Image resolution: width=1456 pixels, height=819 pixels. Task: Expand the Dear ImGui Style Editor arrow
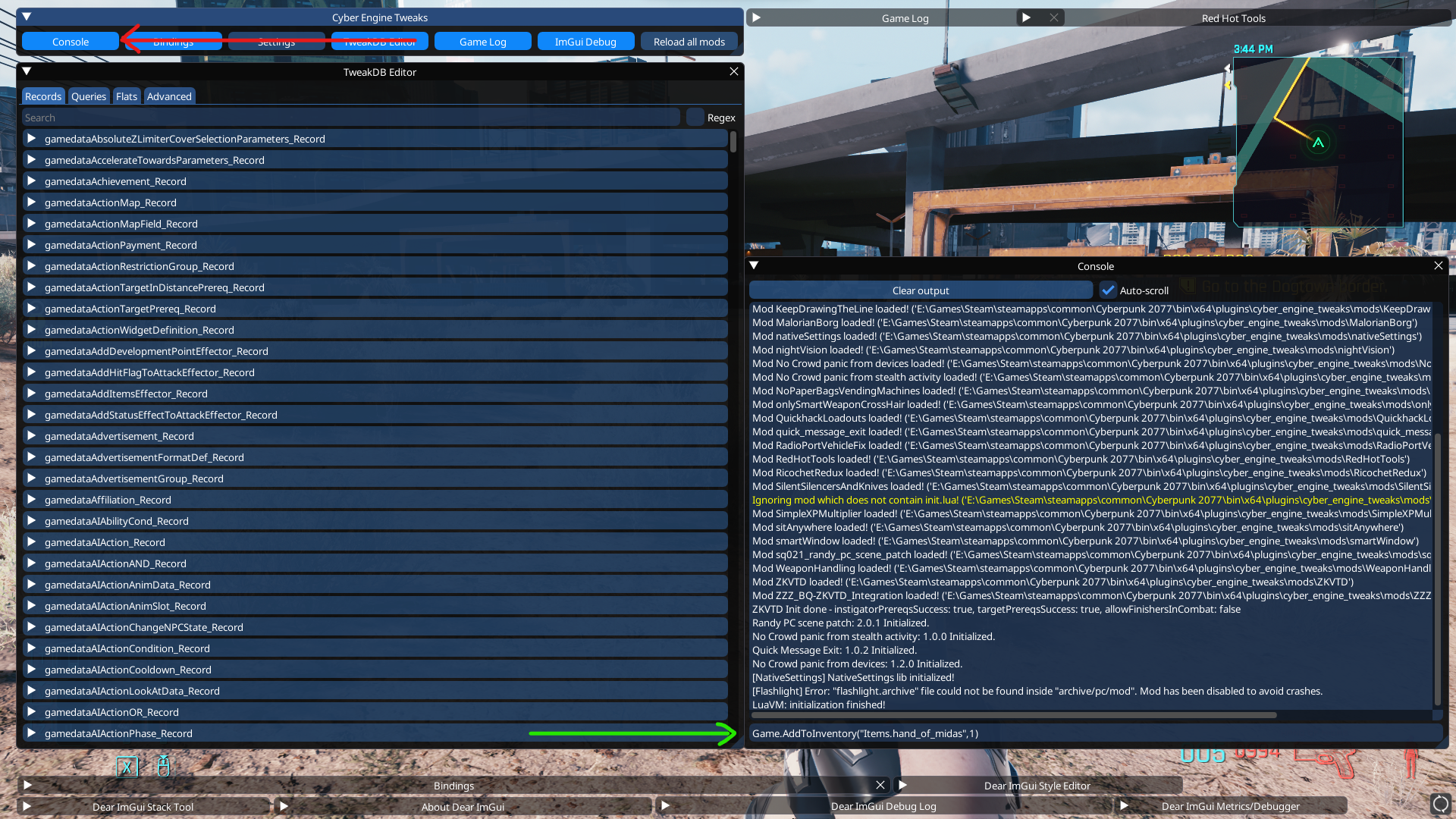pos(902,785)
